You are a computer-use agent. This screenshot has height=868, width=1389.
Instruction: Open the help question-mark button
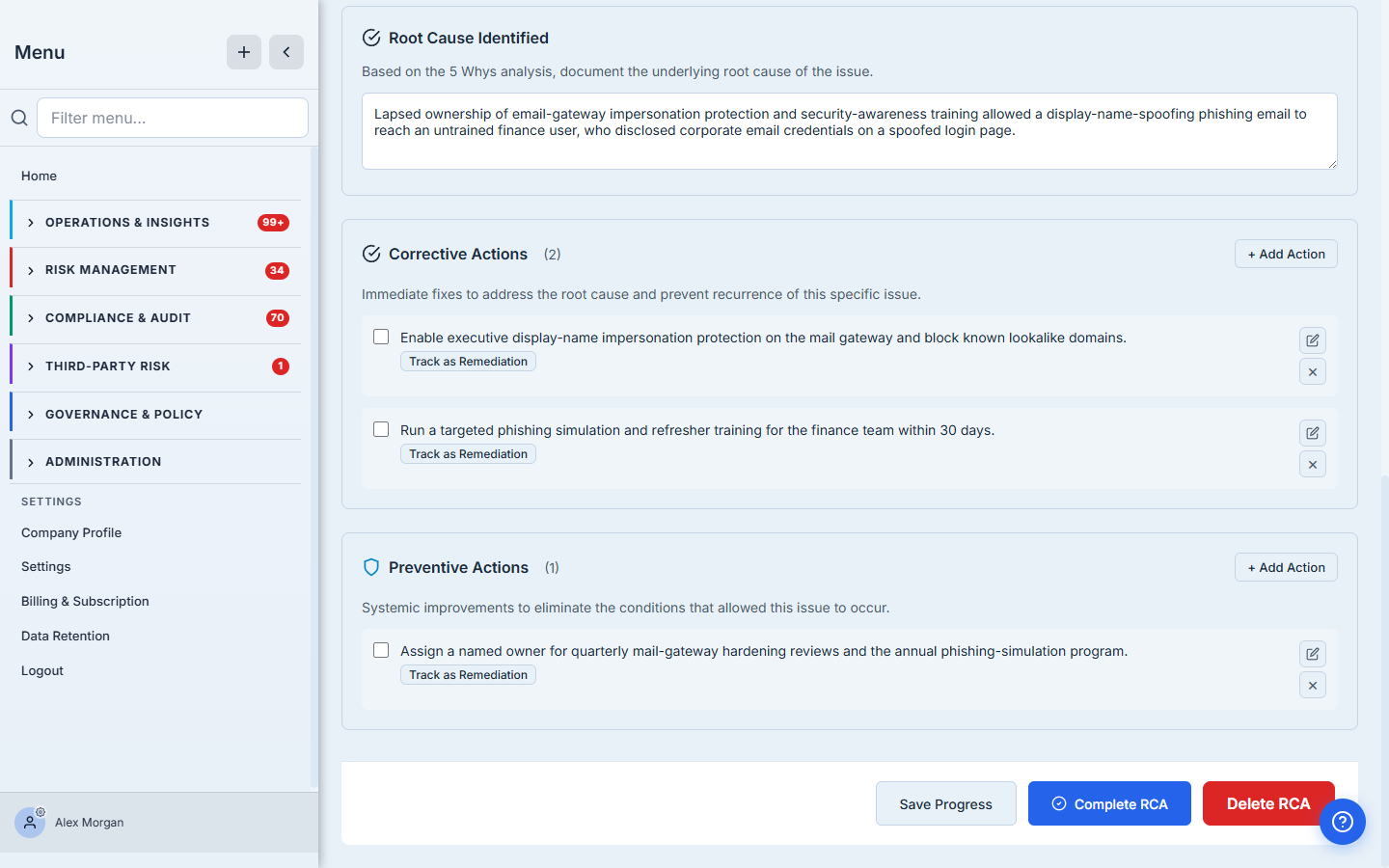1343,822
